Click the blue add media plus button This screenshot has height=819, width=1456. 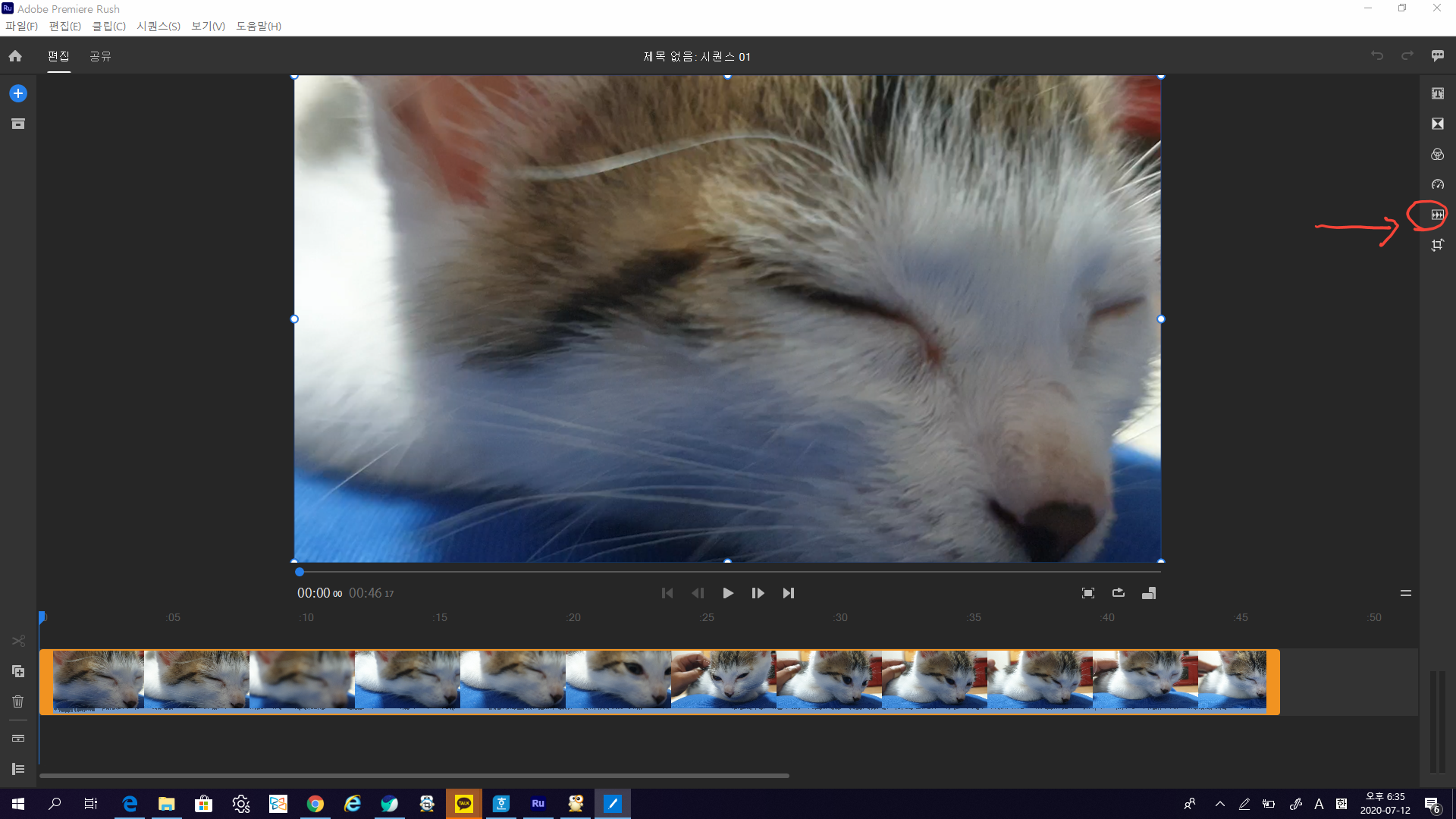18,93
